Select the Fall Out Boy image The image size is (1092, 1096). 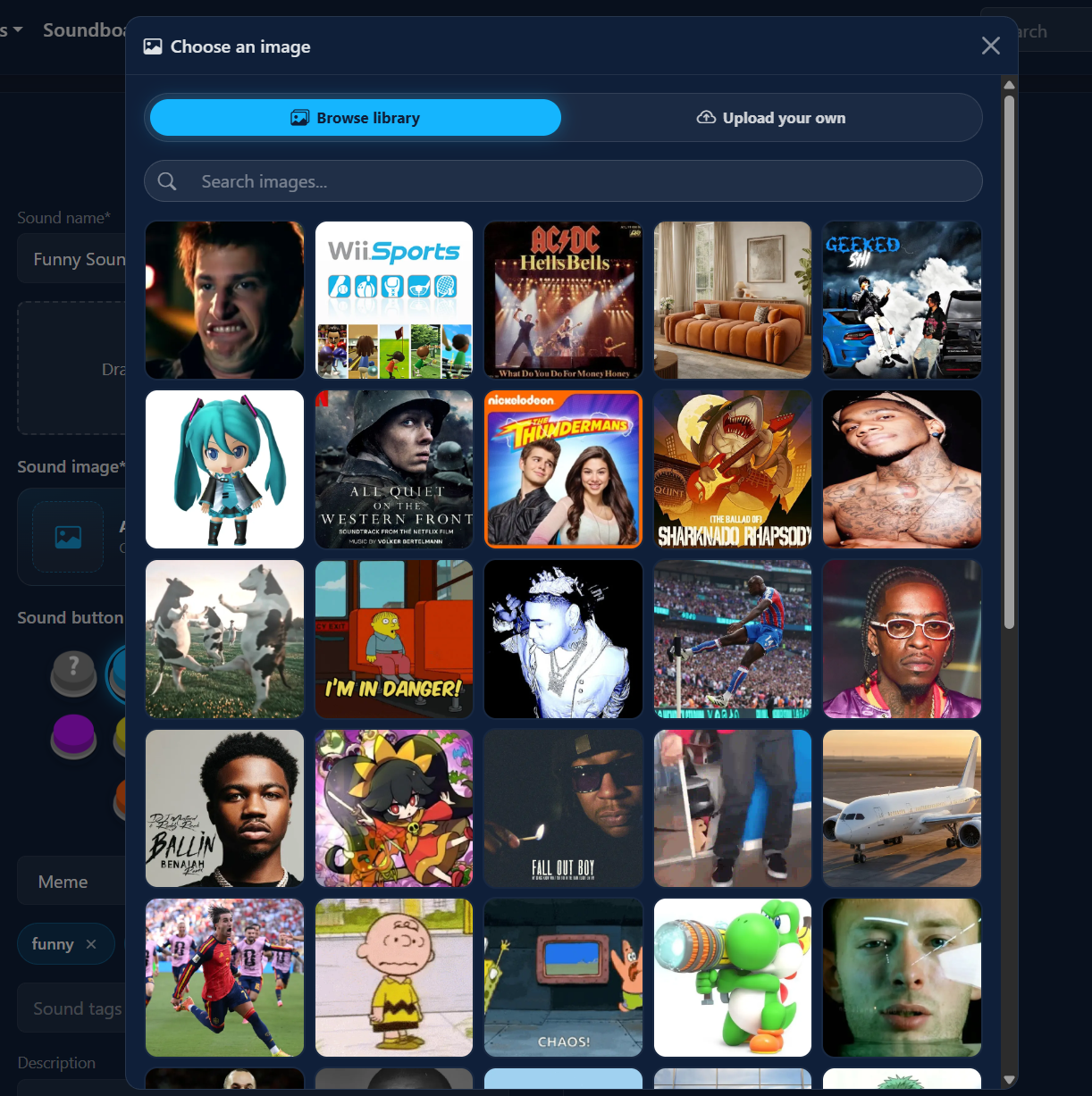pyautogui.click(x=563, y=808)
